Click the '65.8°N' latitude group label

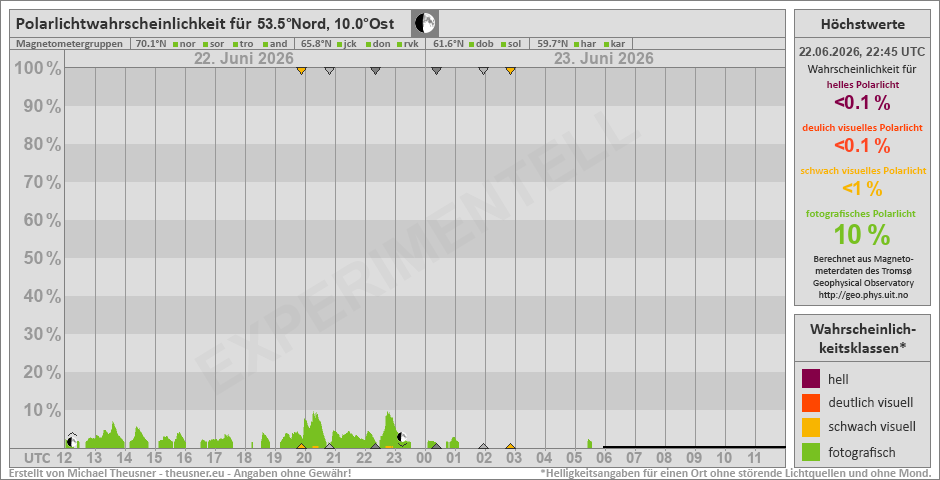(x=317, y=44)
